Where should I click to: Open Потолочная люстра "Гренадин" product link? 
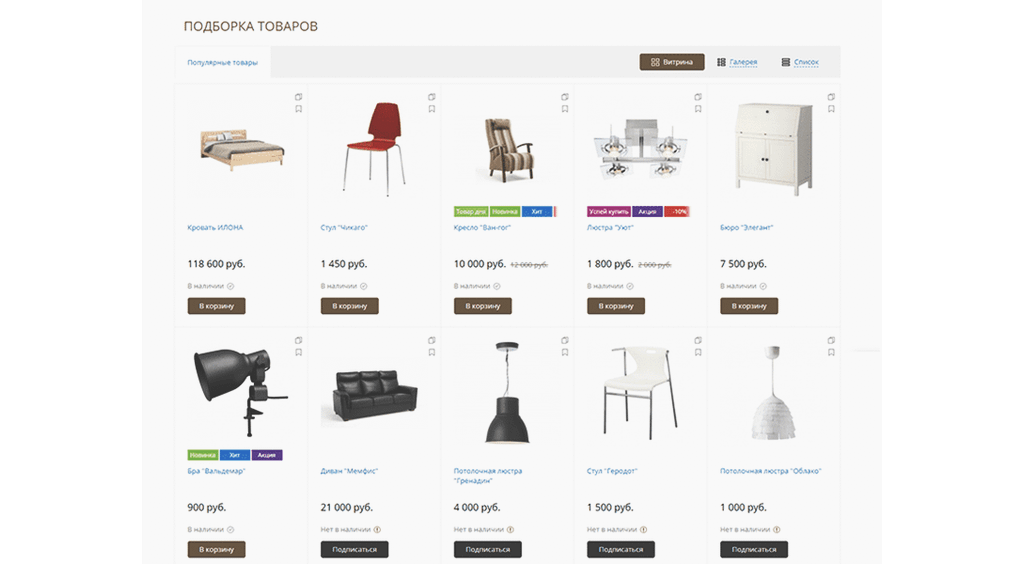tap(488, 475)
